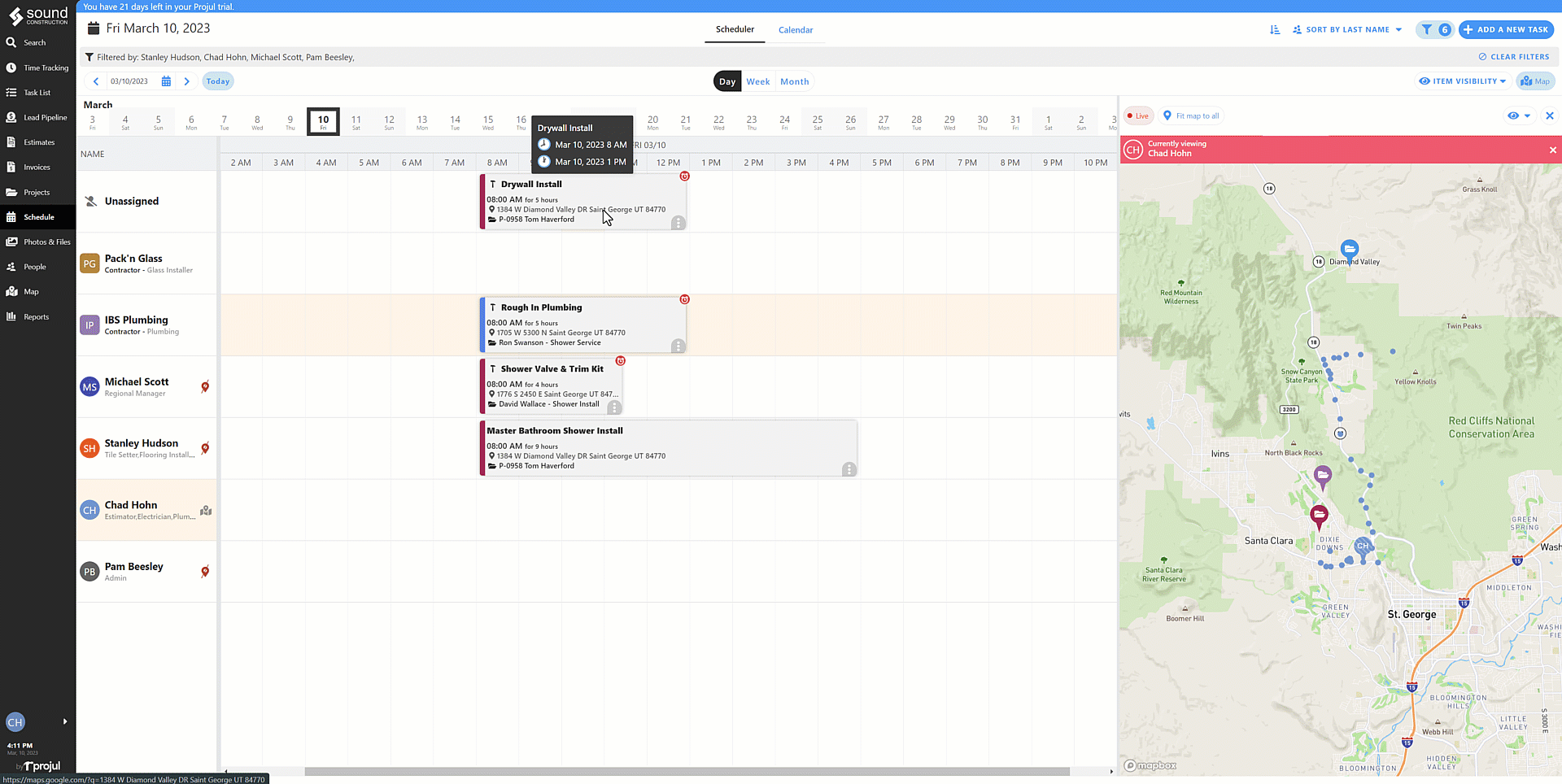The height and width of the screenshot is (784, 1562).
Task: Expand the user profile chevron at bottom left
Action: 65,721
